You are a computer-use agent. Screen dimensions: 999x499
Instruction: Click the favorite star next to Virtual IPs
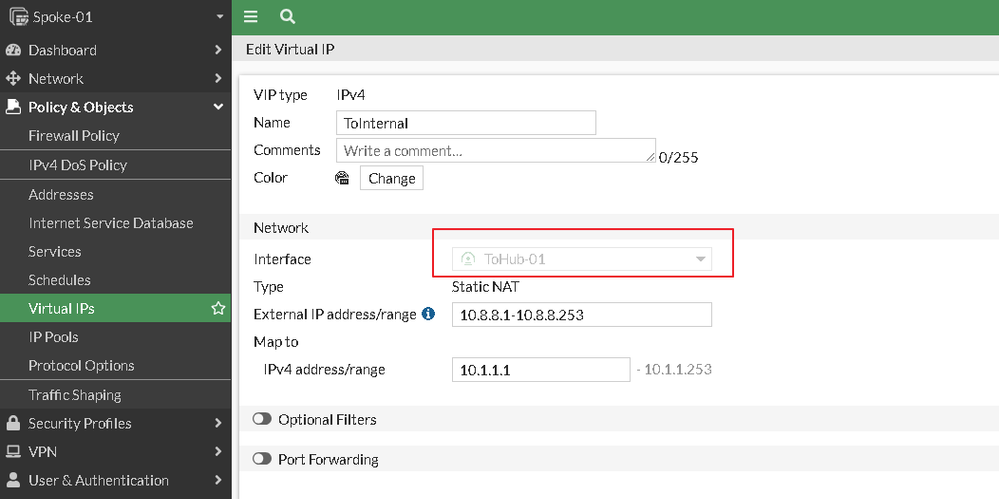[218, 309]
